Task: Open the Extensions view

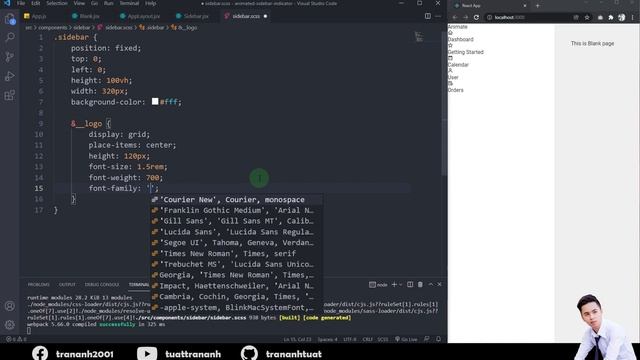Action: (x=10, y=96)
